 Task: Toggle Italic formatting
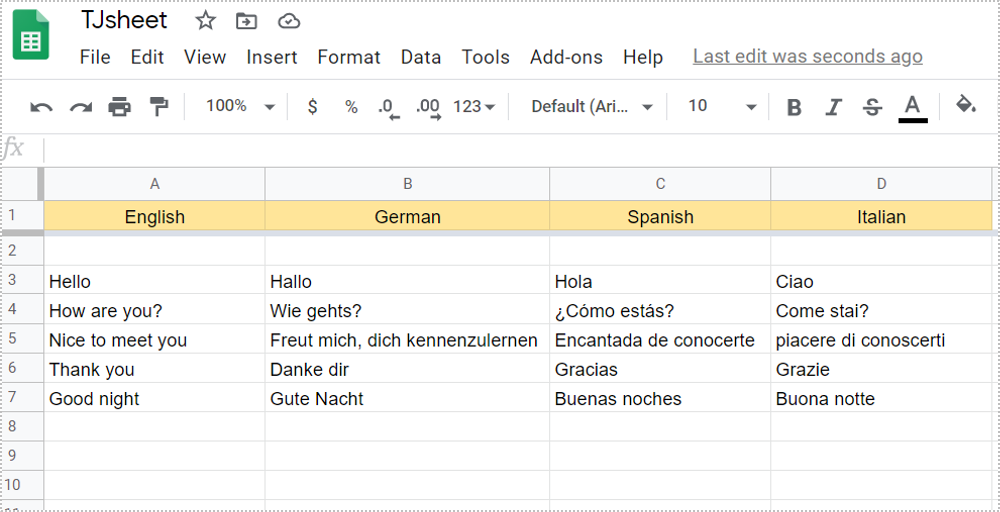pos(833,107)
